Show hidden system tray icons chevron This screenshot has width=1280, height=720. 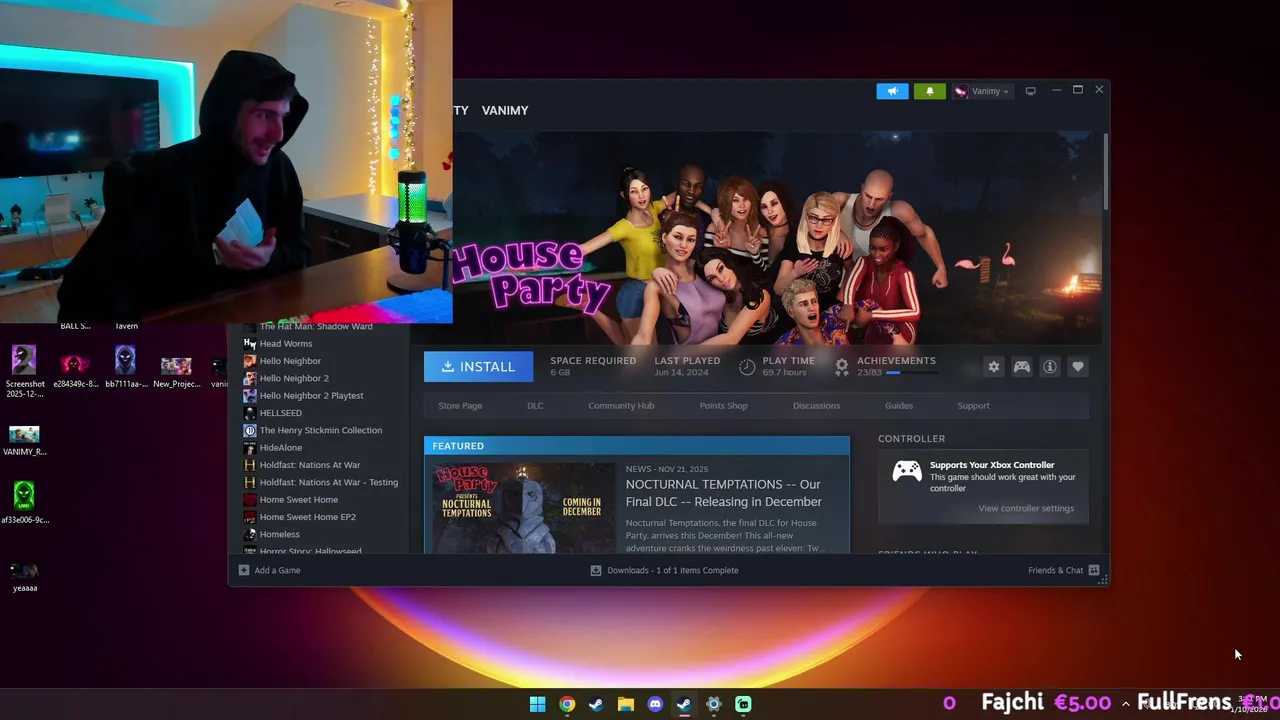(1125, 704)
